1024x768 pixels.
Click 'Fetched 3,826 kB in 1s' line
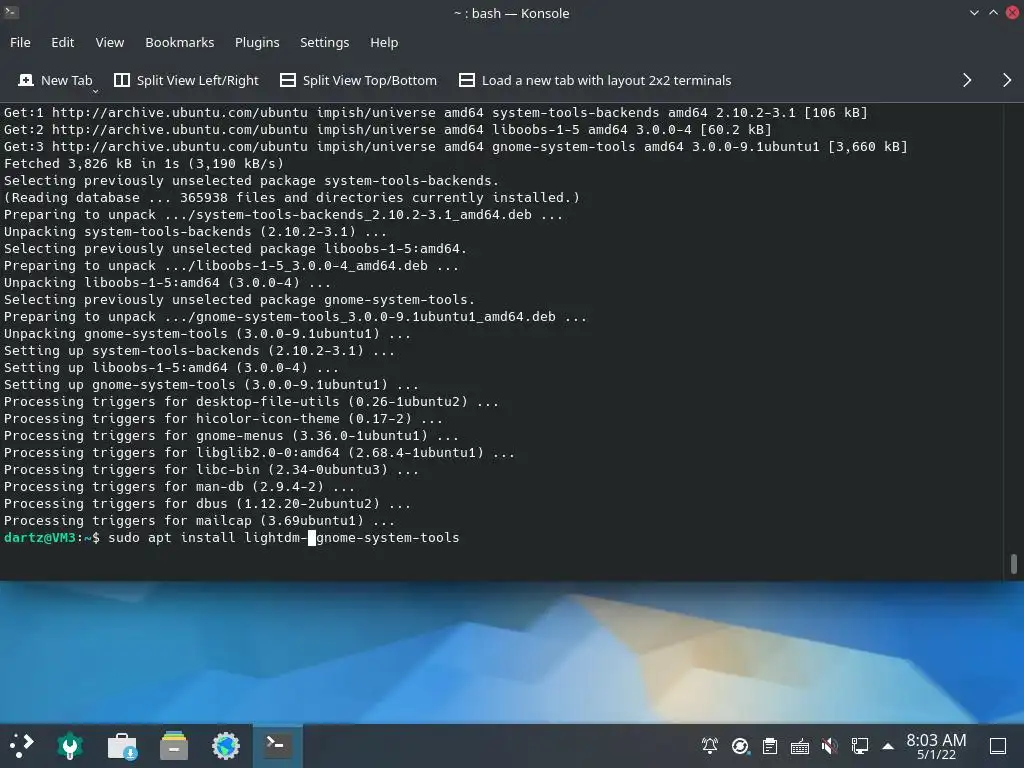click(x=144, y=163)
